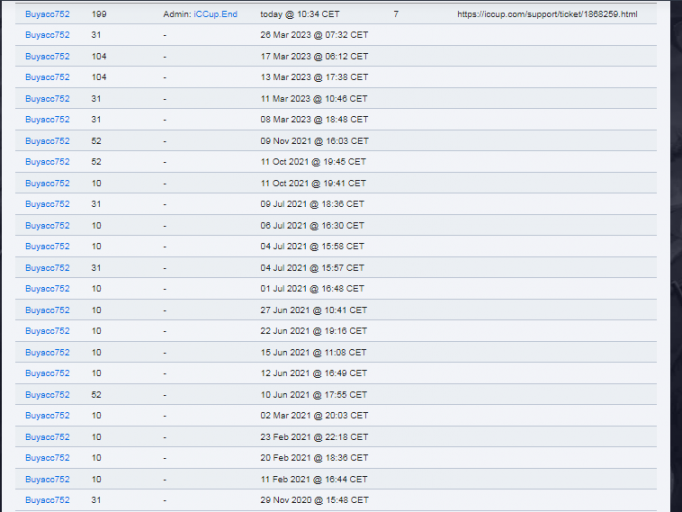Open Buyacc752 link in 15 Jun 2021 row
Image resolution: width=682 pixels, height=512 pixels.
click(47, 352)
